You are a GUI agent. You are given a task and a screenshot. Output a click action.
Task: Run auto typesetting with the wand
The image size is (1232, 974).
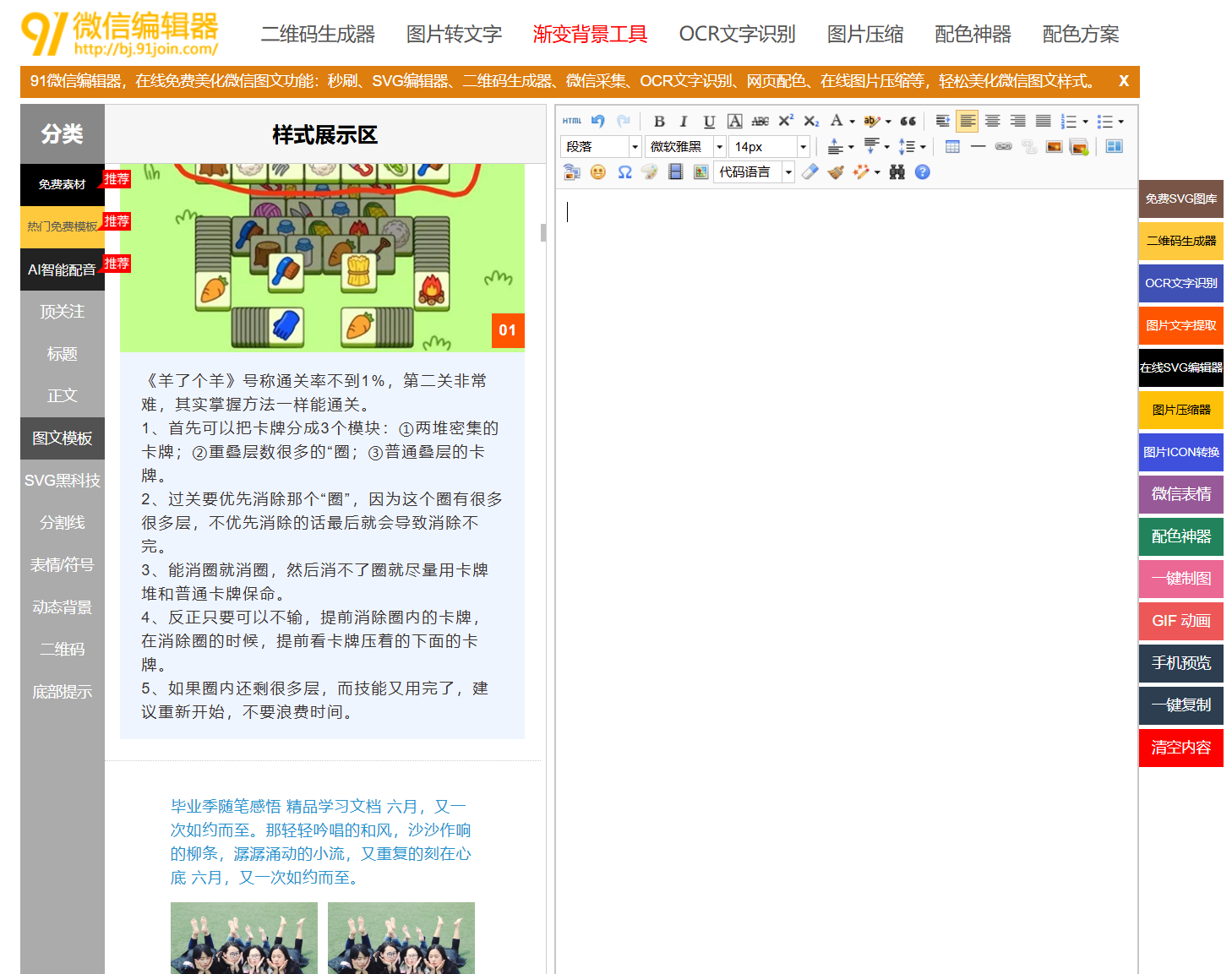point(861,171)
